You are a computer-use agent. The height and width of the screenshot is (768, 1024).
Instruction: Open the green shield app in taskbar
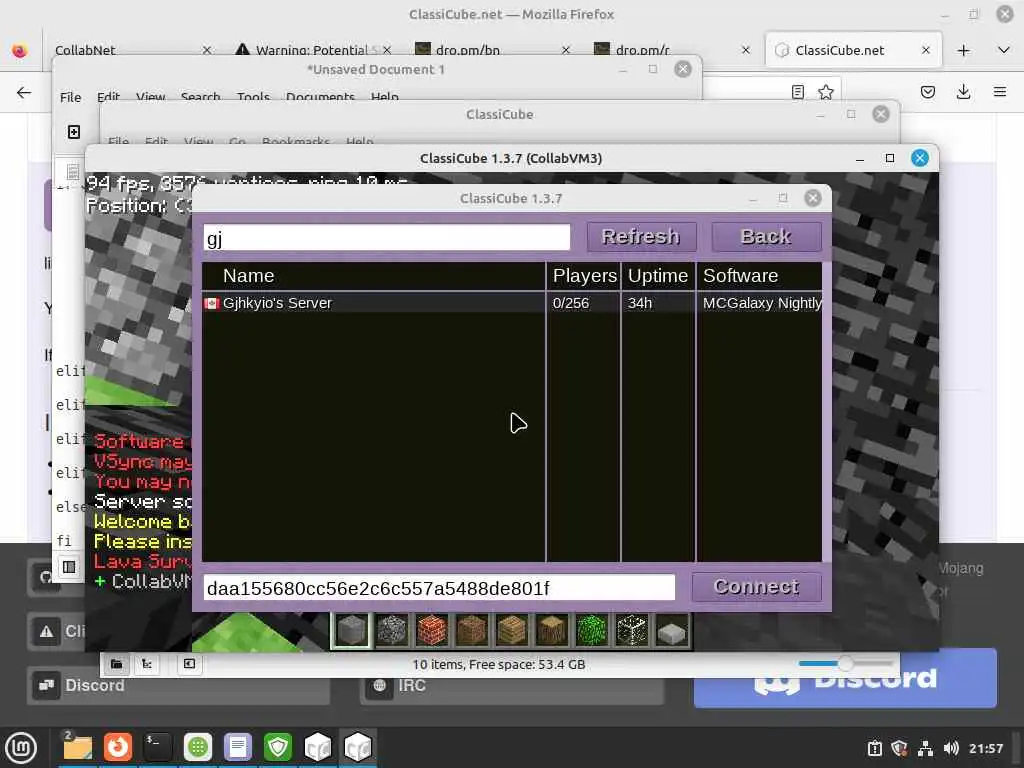click(x=278, y=748)
